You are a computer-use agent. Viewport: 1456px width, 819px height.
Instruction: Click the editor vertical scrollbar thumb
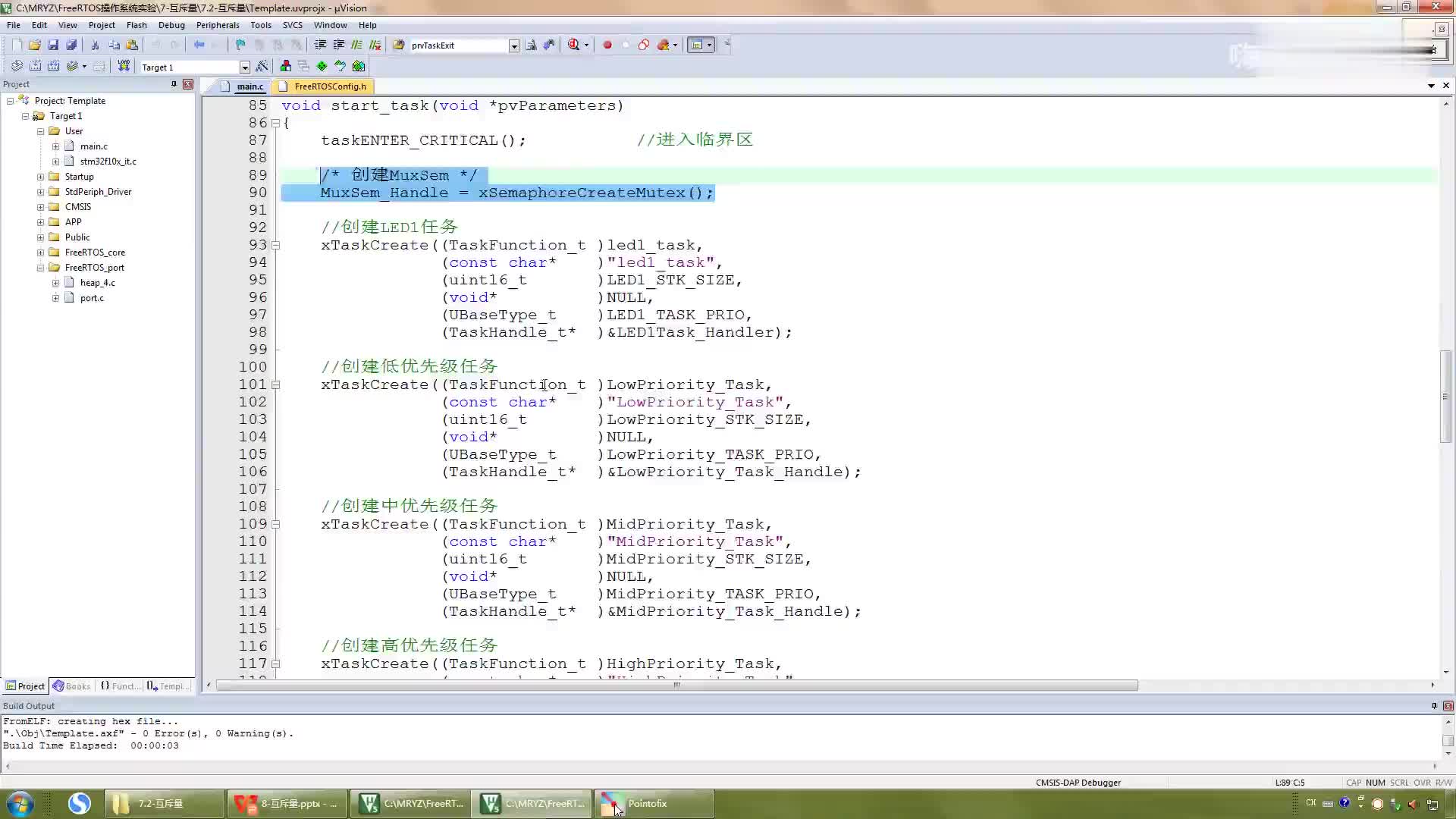1445,397
